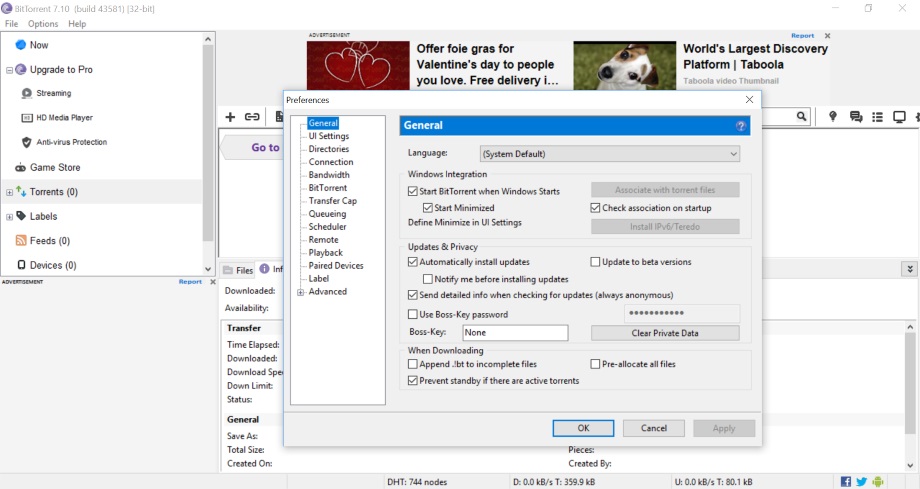Select Bandwidth in preferences tree
This screenshot has height=489, width=920.
[329, 175]
